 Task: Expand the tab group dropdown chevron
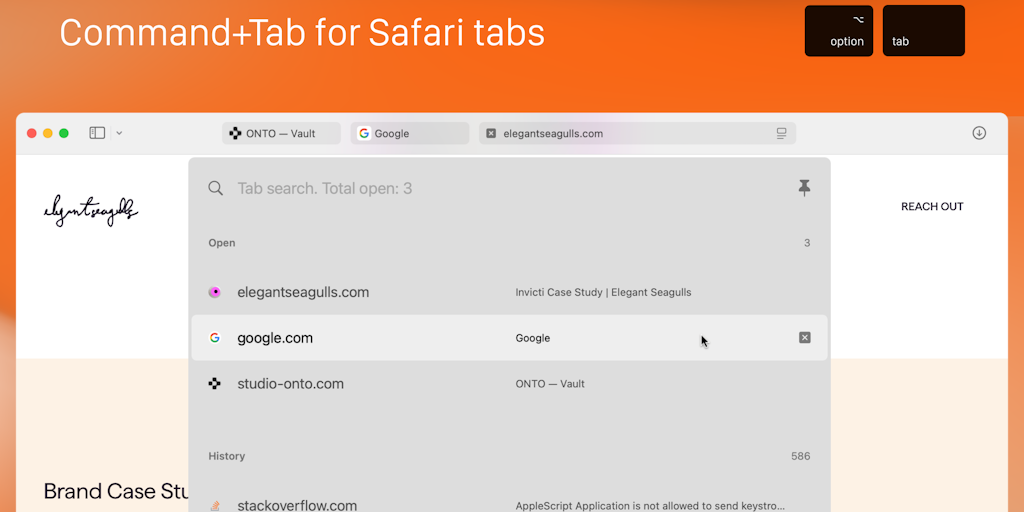click(x=119, y=133)
